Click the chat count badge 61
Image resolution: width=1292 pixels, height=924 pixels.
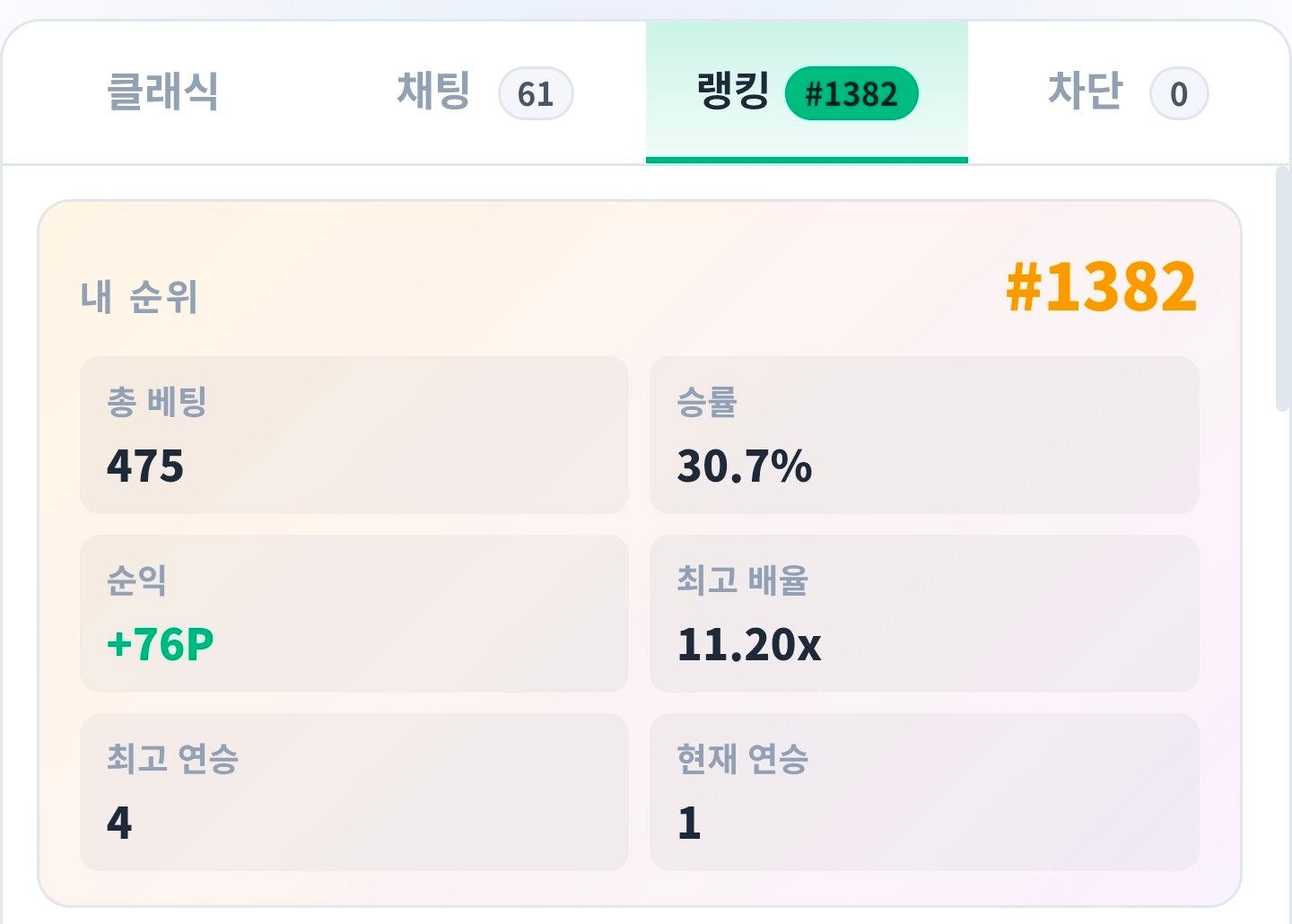tap(536, 93)
